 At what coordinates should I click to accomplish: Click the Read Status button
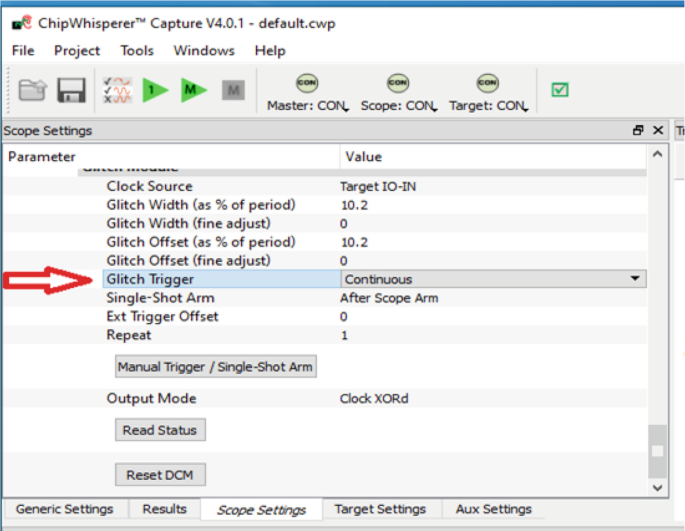(x=160, y=430)
